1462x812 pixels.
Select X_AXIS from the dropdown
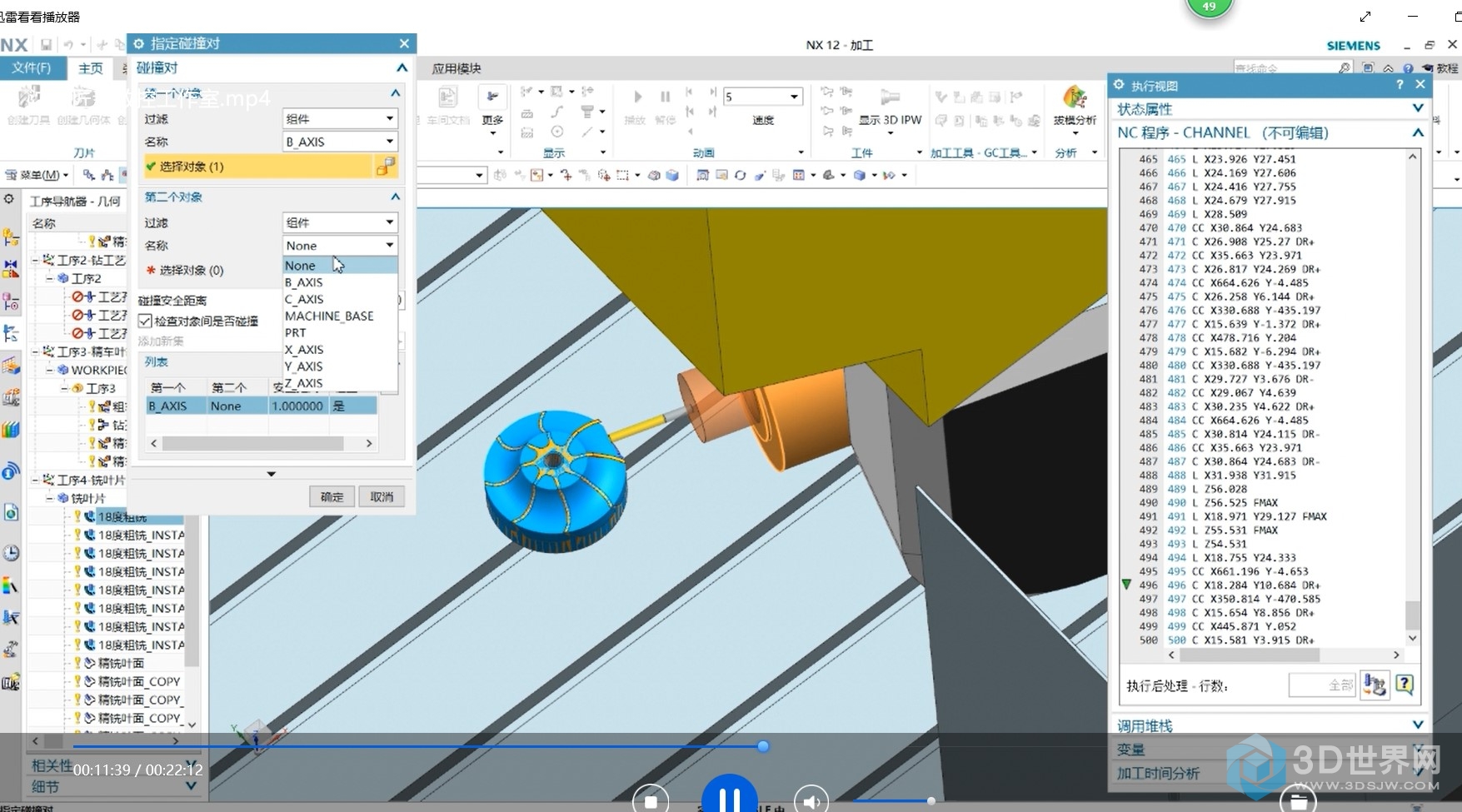click(340, 350)
